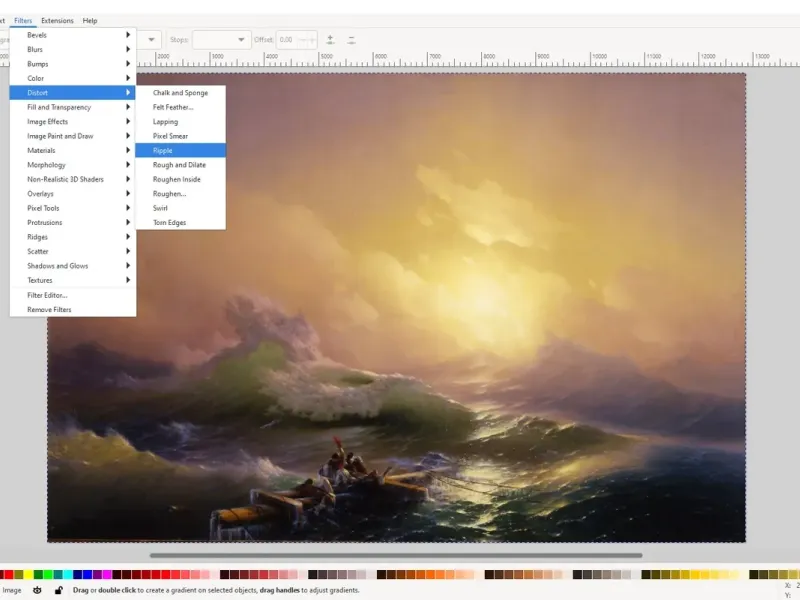Apply the Ripple distort filter

[181, 151]
